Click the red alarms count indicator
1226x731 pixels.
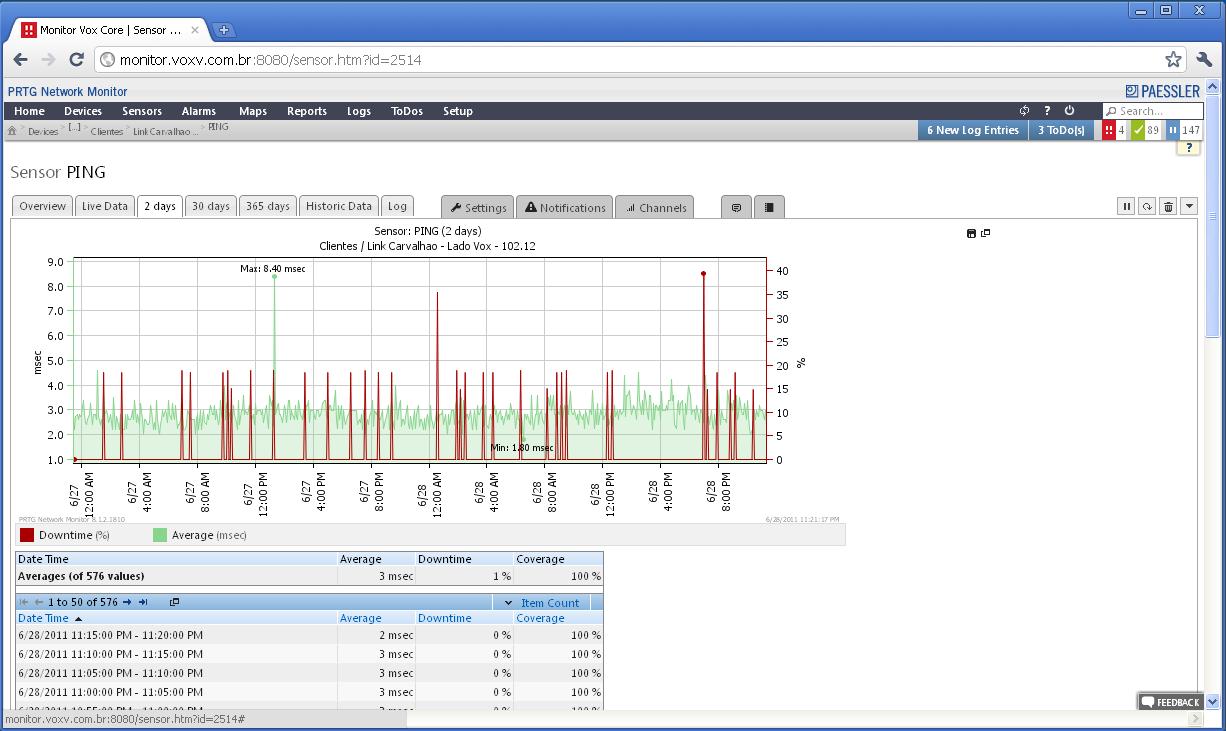point(1114,130)
